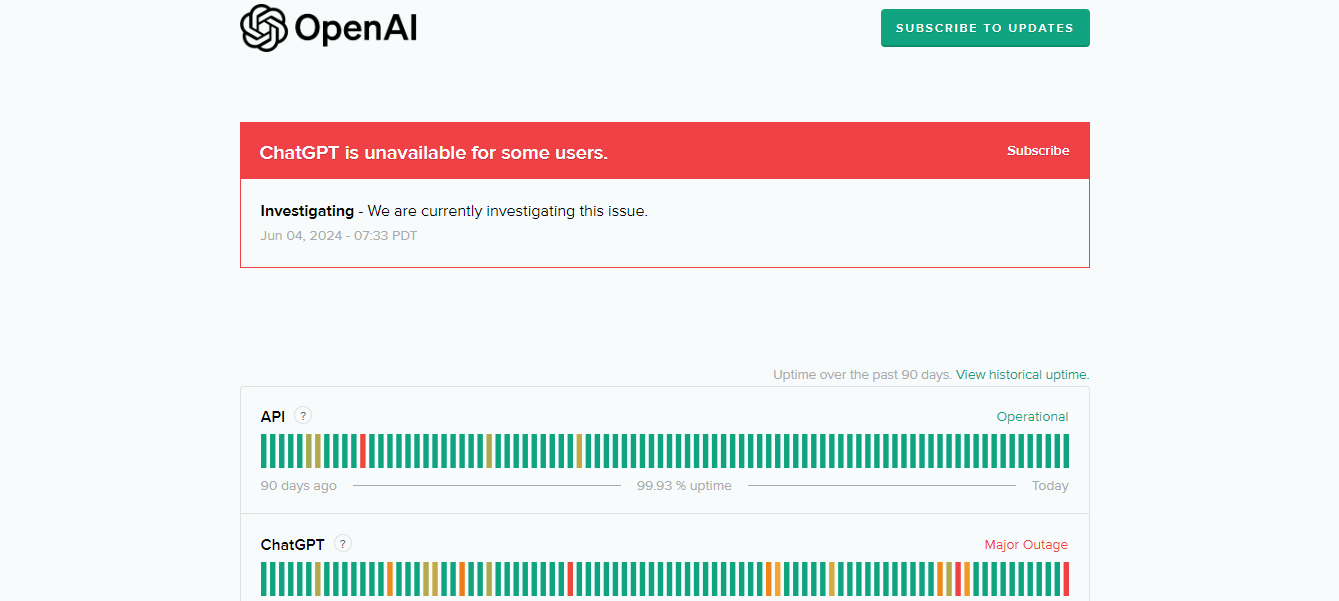The width and height of the screenshot is (1339, 601).
Task: Click the 99.93 % uptime text
Action: (684, 486)
